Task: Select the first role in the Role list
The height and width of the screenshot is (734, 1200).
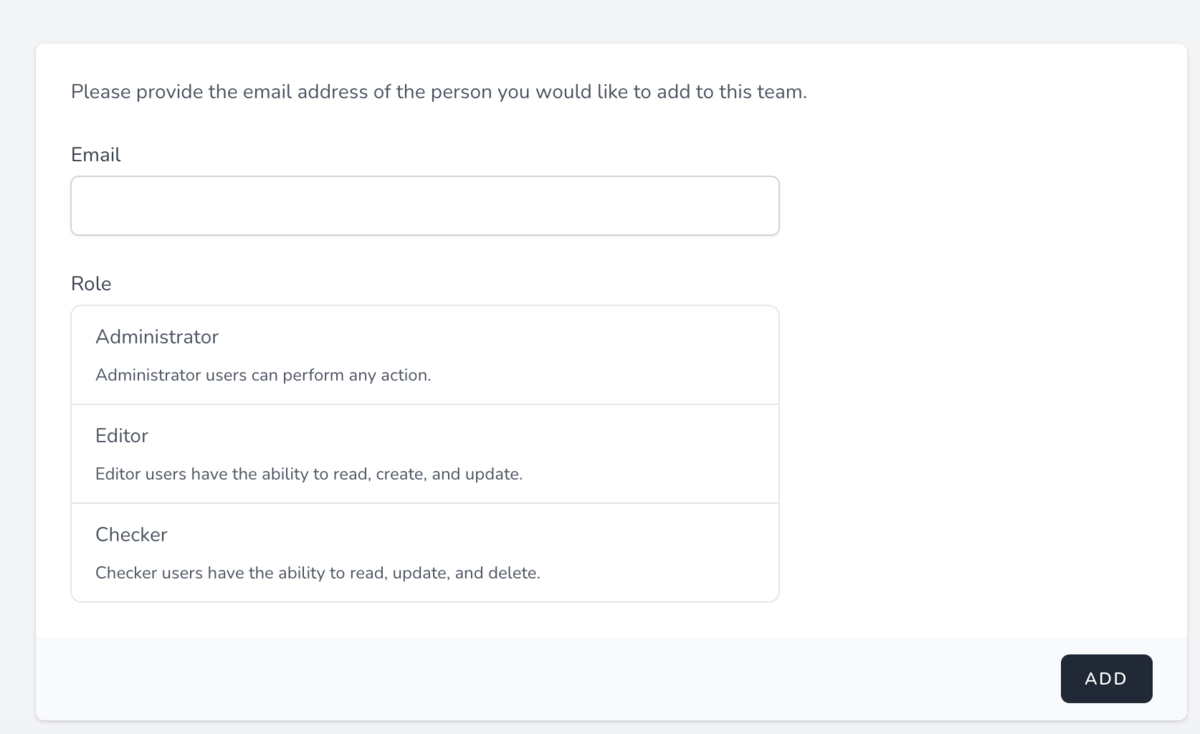Action: click(x=425, y=355)
